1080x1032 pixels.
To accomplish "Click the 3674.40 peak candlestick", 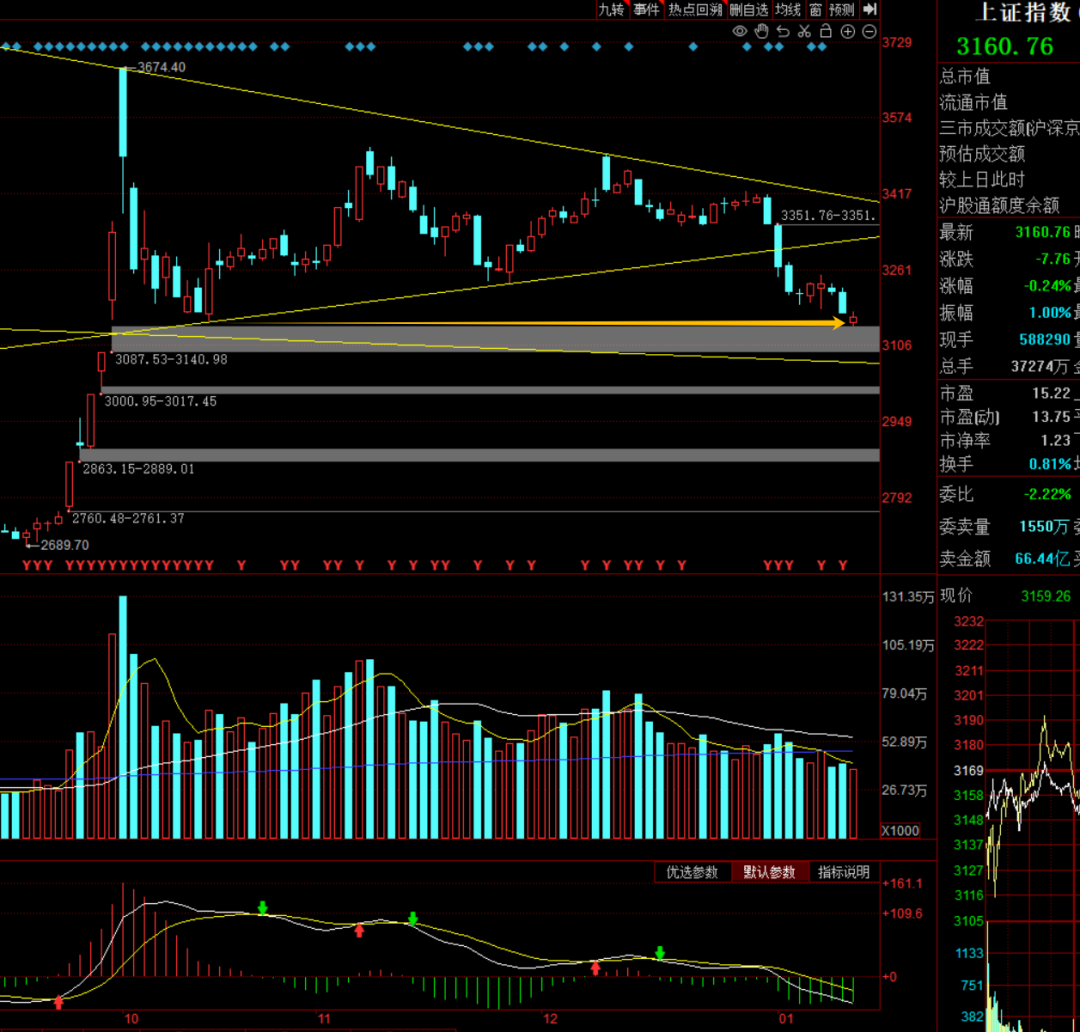I will 123,111.
